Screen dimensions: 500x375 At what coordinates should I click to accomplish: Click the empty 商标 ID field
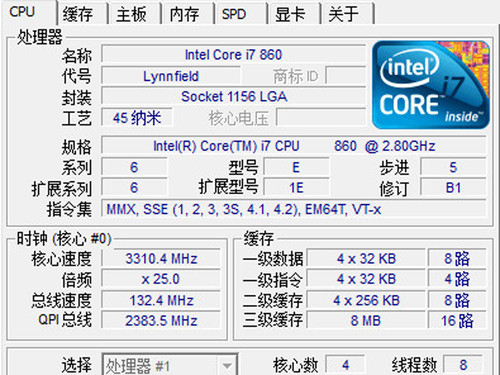coord(346,76)
